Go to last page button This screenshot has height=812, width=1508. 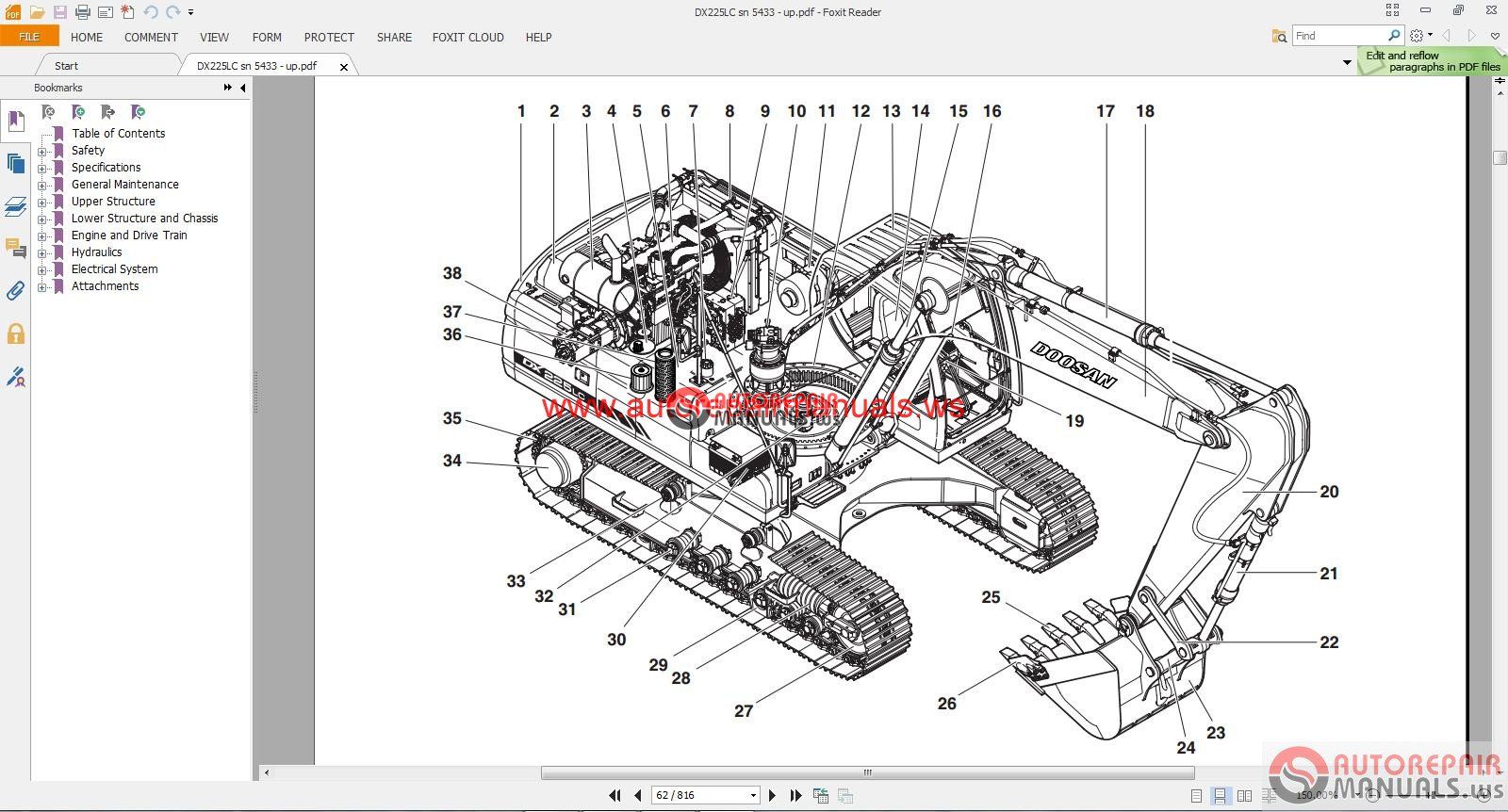795,795
